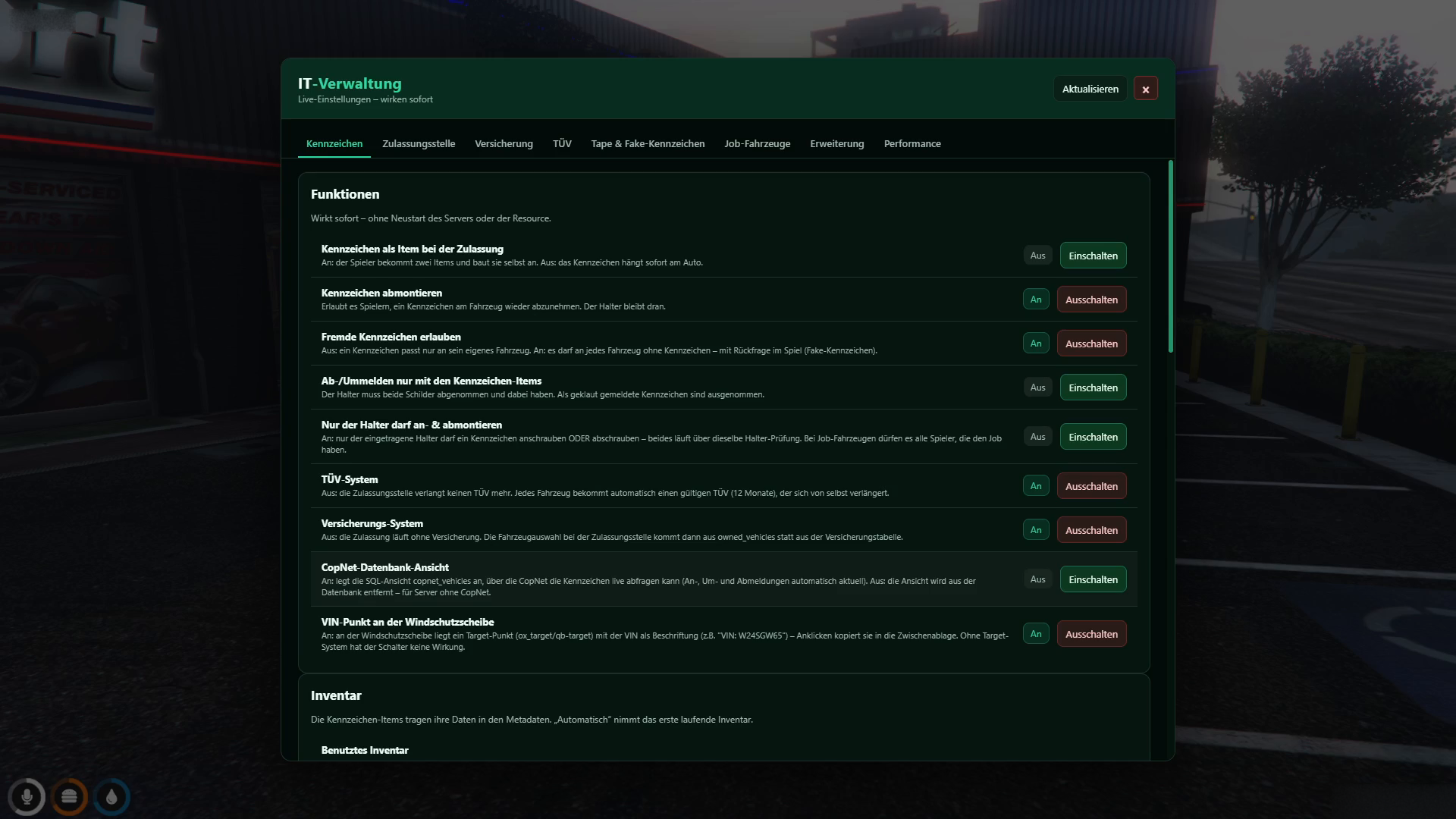Screen dimensions: 1456x819
Task: Turn off Fremde Kennzeichen erlauben
Action: click(1091, 344)
